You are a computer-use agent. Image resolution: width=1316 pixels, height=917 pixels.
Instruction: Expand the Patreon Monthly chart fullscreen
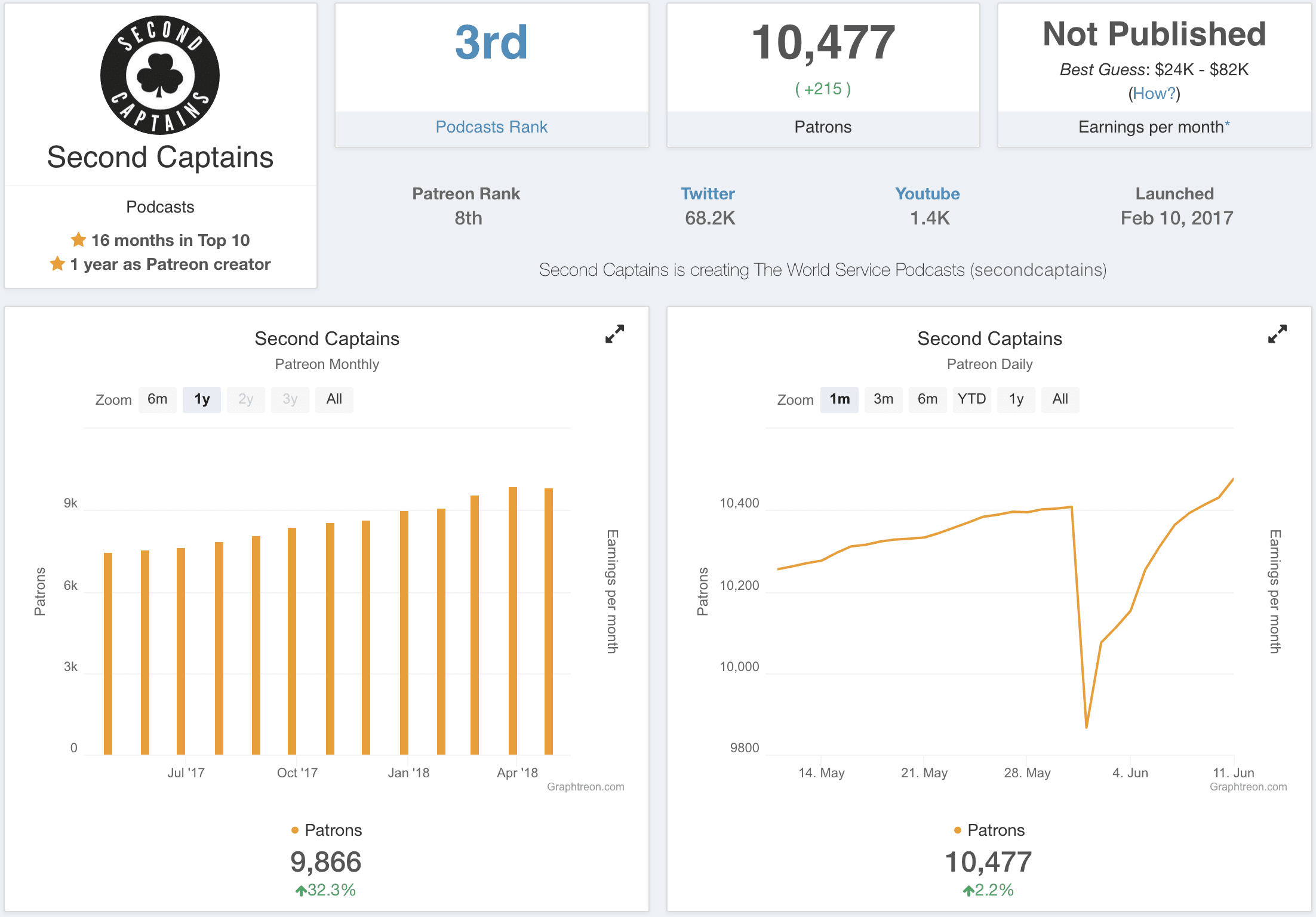(614, 334)
